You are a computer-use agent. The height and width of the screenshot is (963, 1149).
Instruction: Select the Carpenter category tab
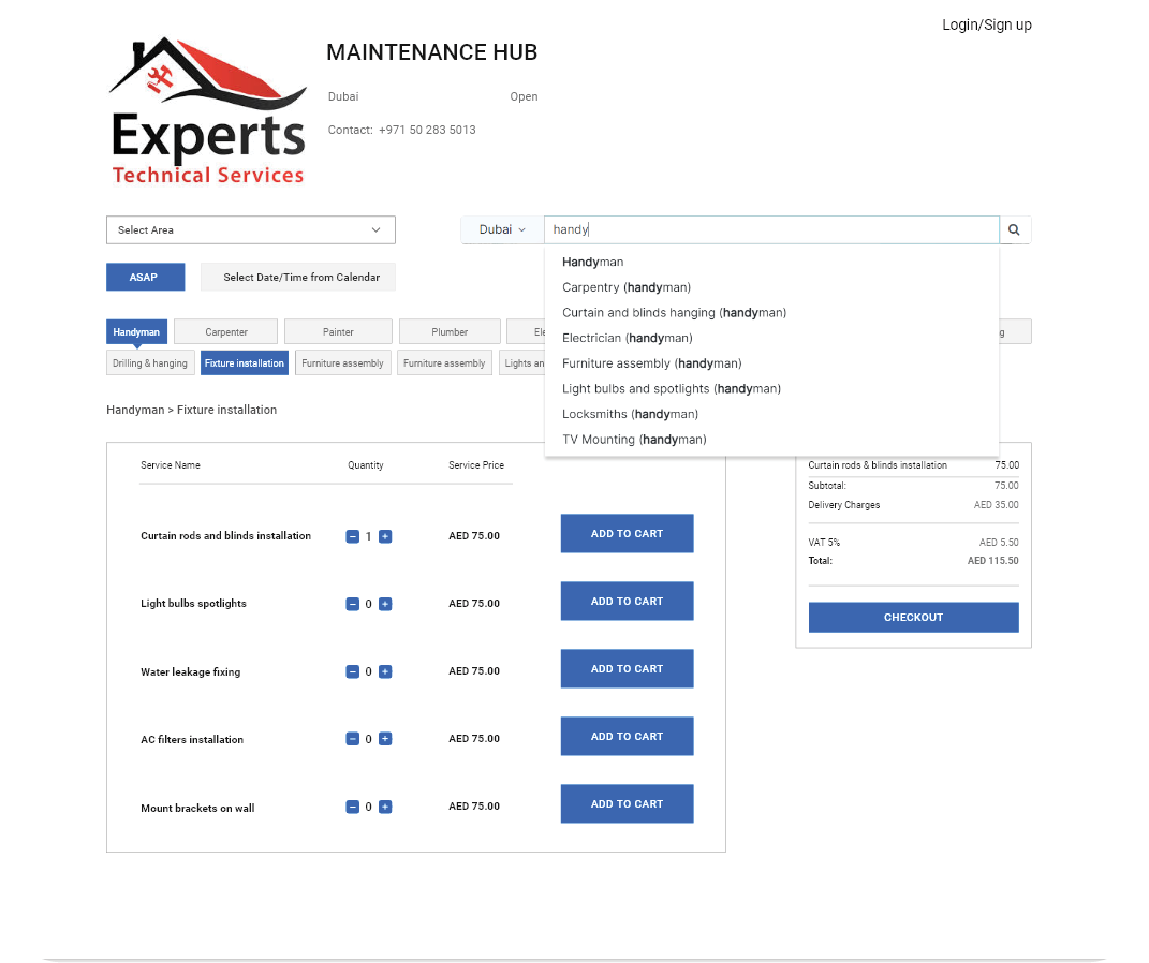point(226,332)
